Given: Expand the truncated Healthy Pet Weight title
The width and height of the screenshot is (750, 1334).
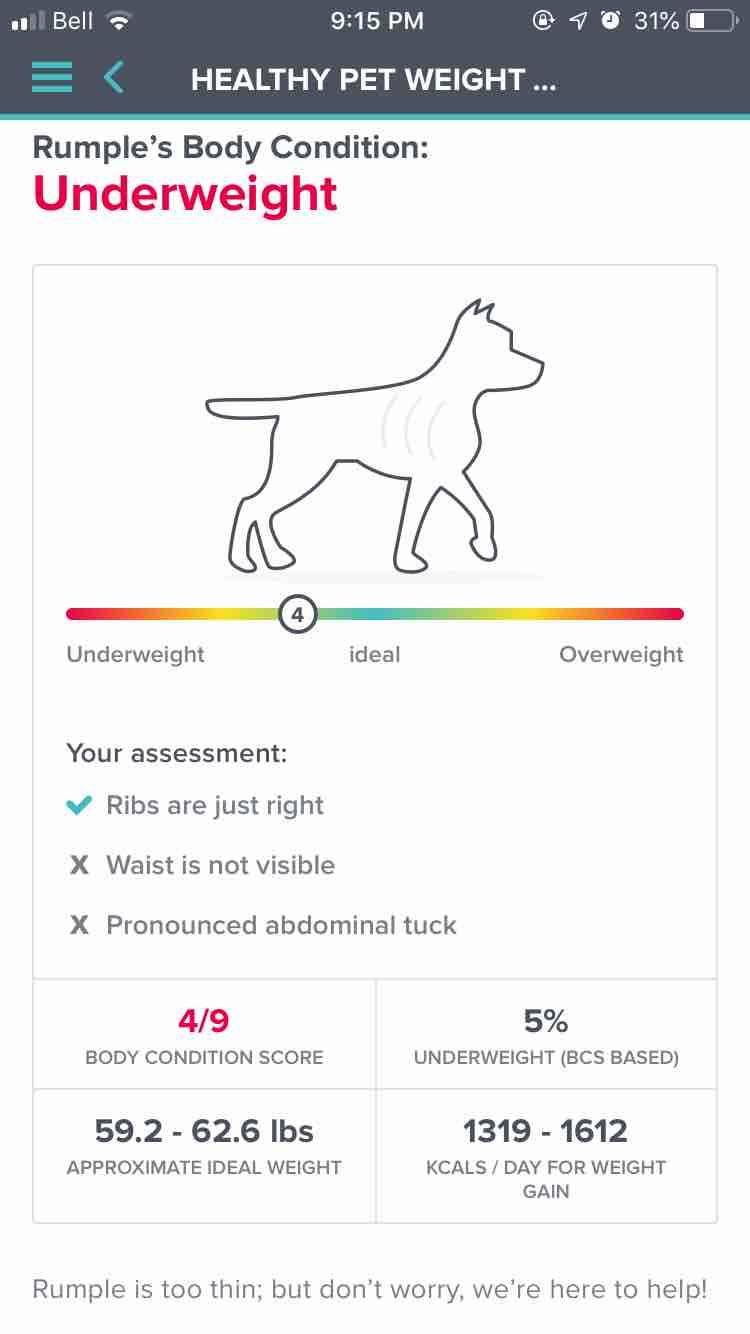Looking at the screenshot, I should (375, 79).
